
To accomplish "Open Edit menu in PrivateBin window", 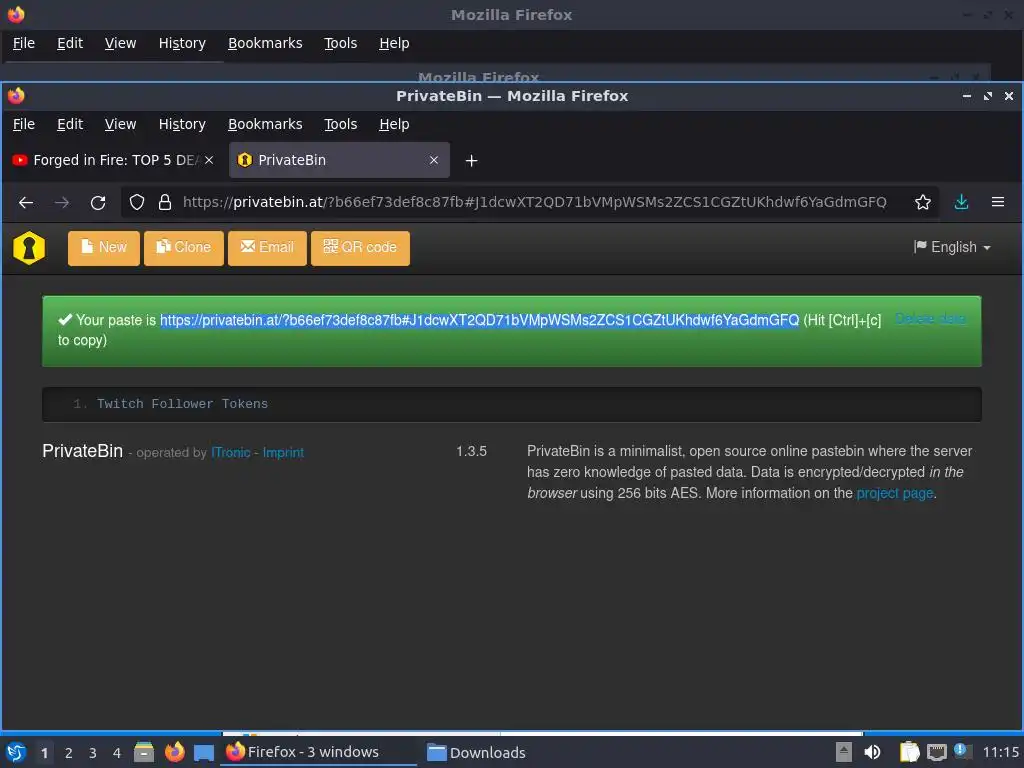I will (70, 124).
